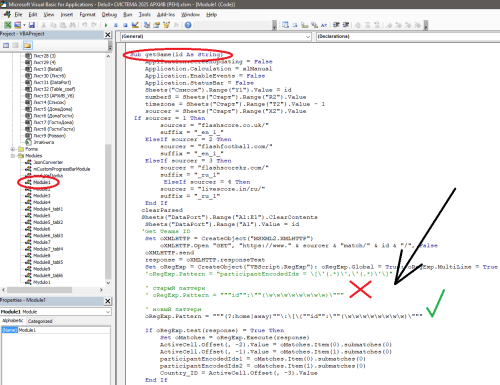Switch to the Categorized properties tab
The image size is (500, 385).
pyautogui.click(x=40, y=321)
